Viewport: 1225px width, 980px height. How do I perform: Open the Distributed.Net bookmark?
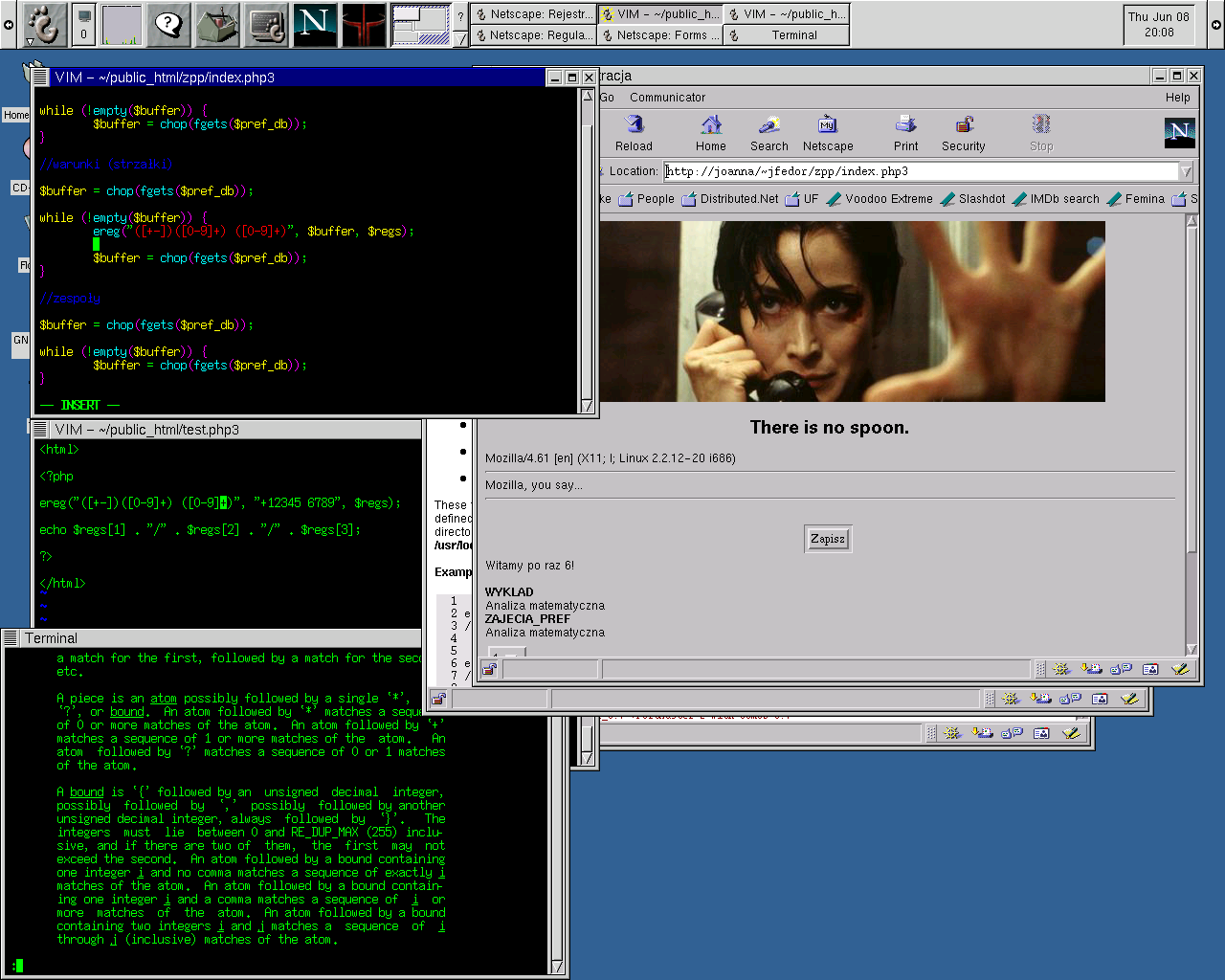pyautogui.click(x=729, y=199)
